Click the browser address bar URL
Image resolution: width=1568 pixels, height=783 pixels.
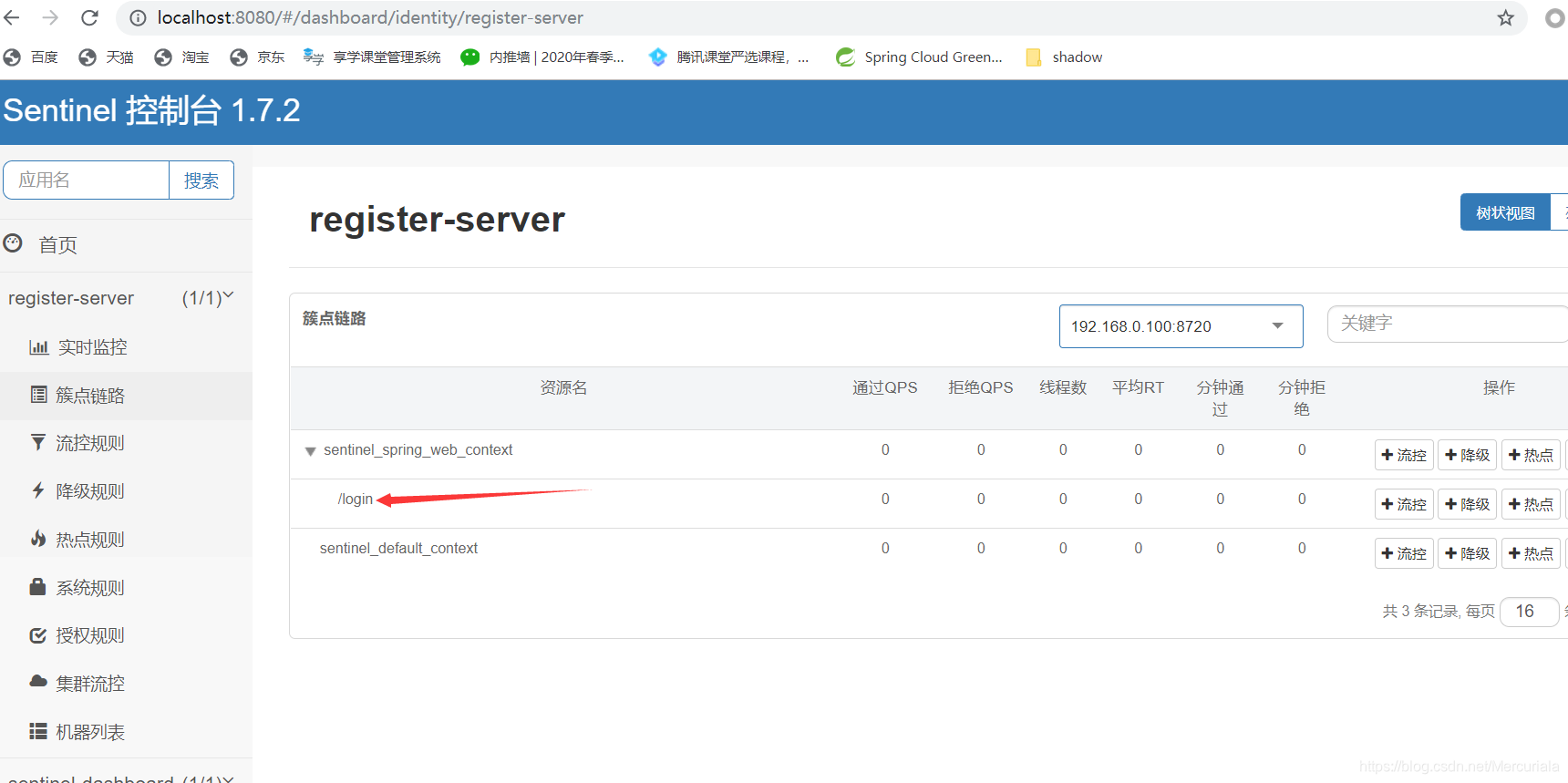[370, 17]
